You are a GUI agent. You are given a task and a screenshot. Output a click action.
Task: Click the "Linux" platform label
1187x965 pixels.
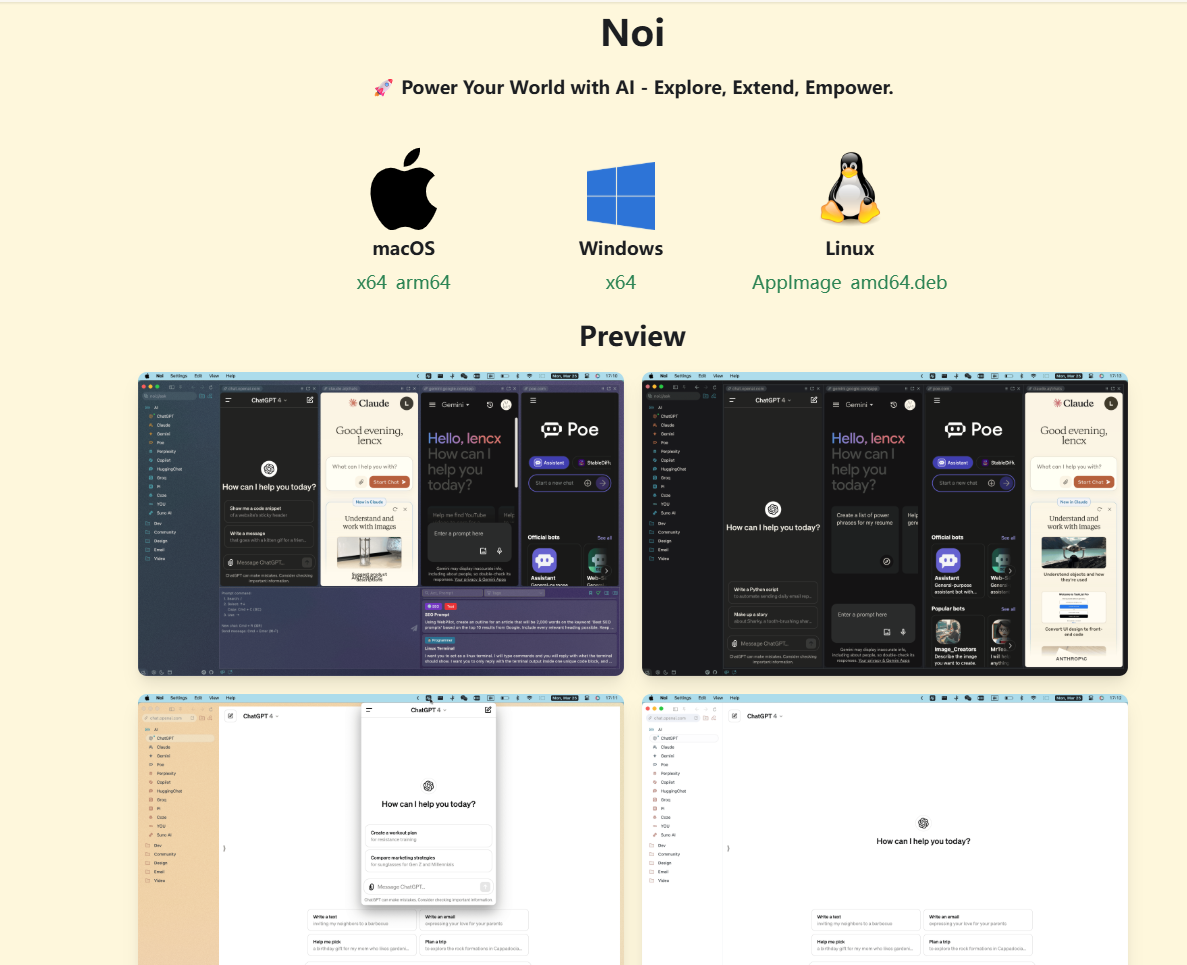click(849, 248)
